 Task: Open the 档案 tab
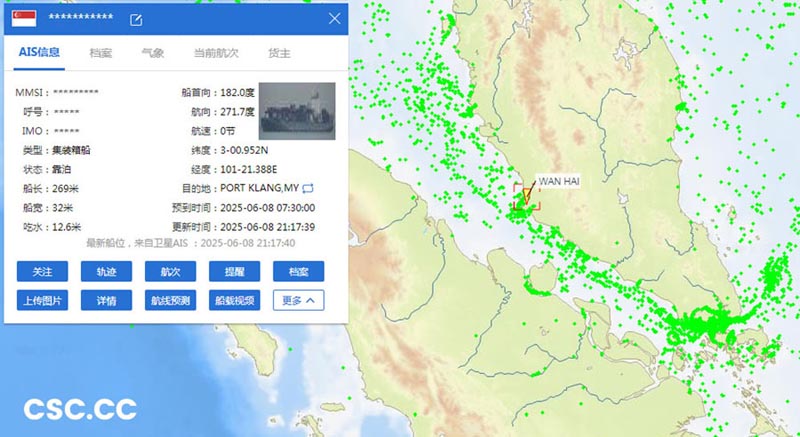[x=100, y=53]
